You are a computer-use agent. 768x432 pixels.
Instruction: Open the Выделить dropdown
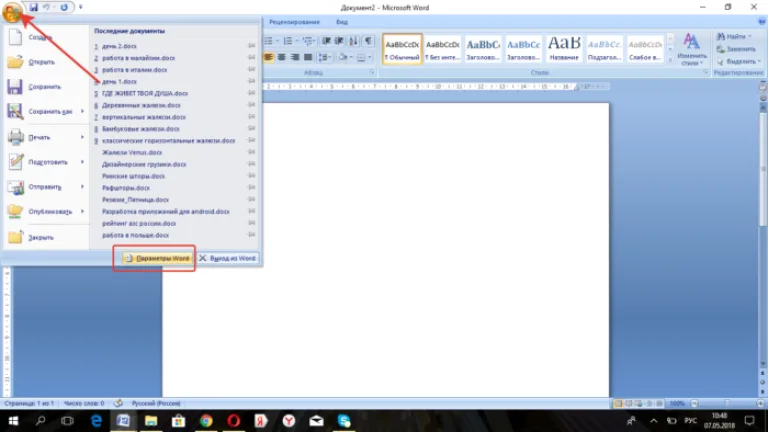click(738, 61)
